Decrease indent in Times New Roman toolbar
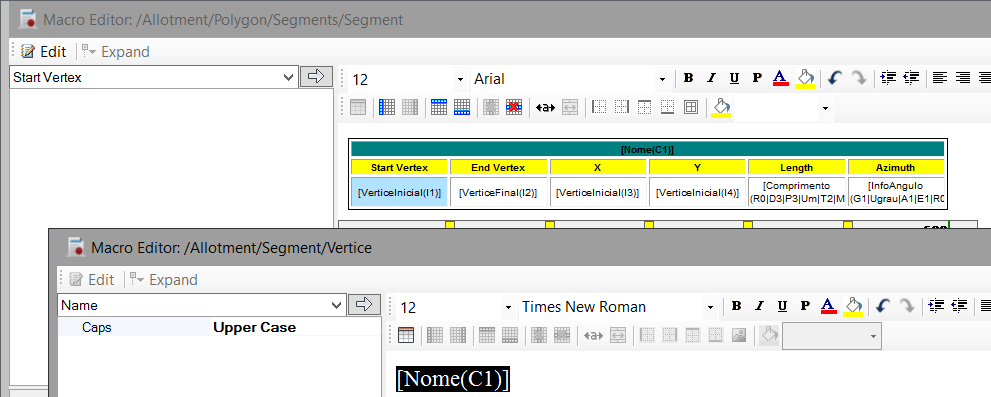This screenshot has height=397, width=991. click(x=959, y=306)
